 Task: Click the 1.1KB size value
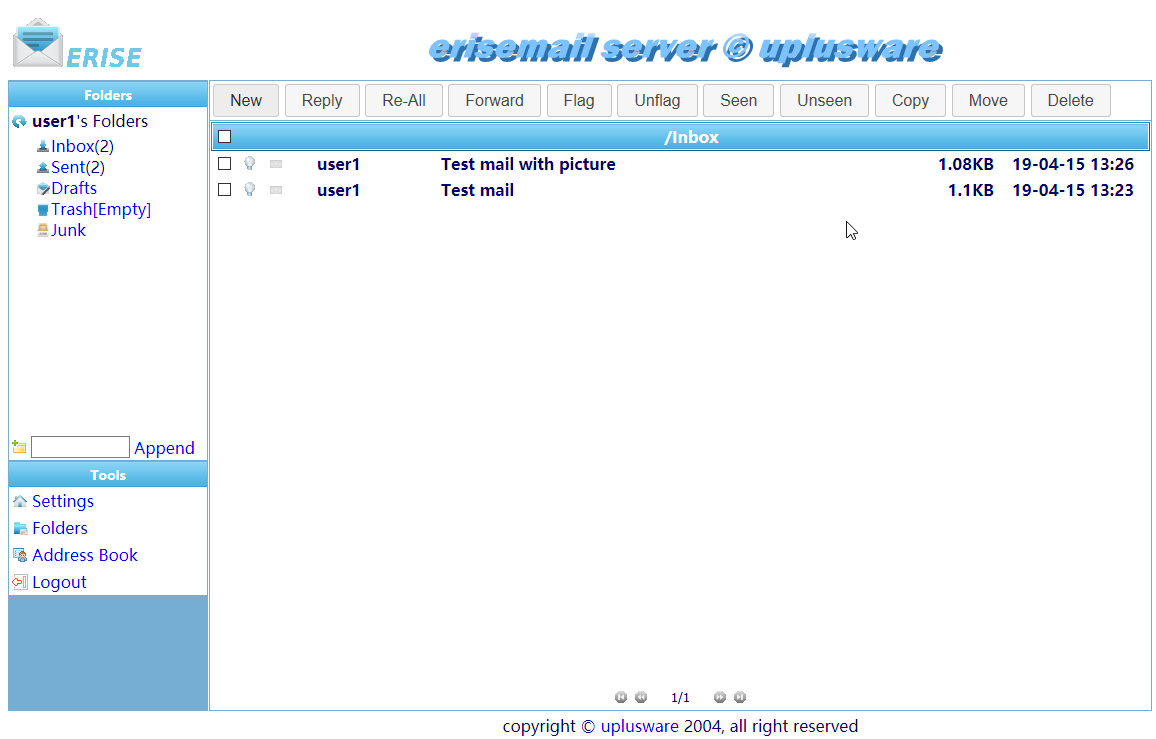971,190
